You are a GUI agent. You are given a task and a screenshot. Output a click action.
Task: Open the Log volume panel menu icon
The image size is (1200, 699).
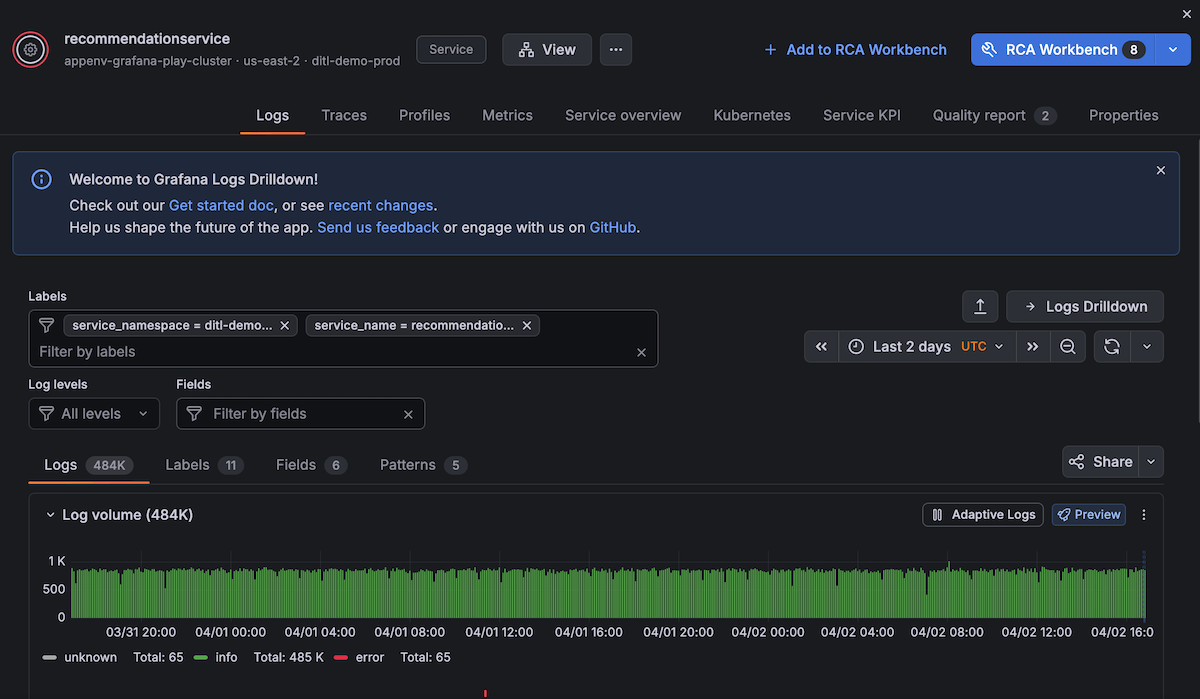(x=1143, y=514)
